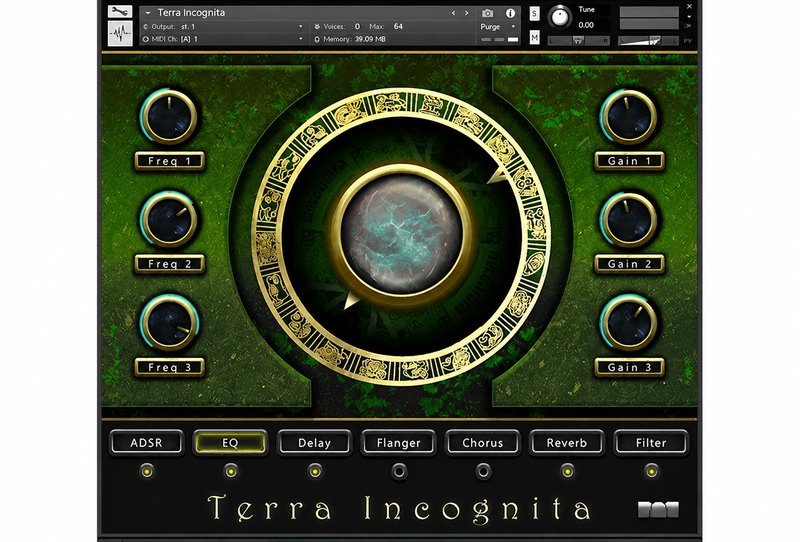The width and height of the screenshot is (800, 542).
Task: Enable the Flanger effect LED
Action: coord(399,471)
